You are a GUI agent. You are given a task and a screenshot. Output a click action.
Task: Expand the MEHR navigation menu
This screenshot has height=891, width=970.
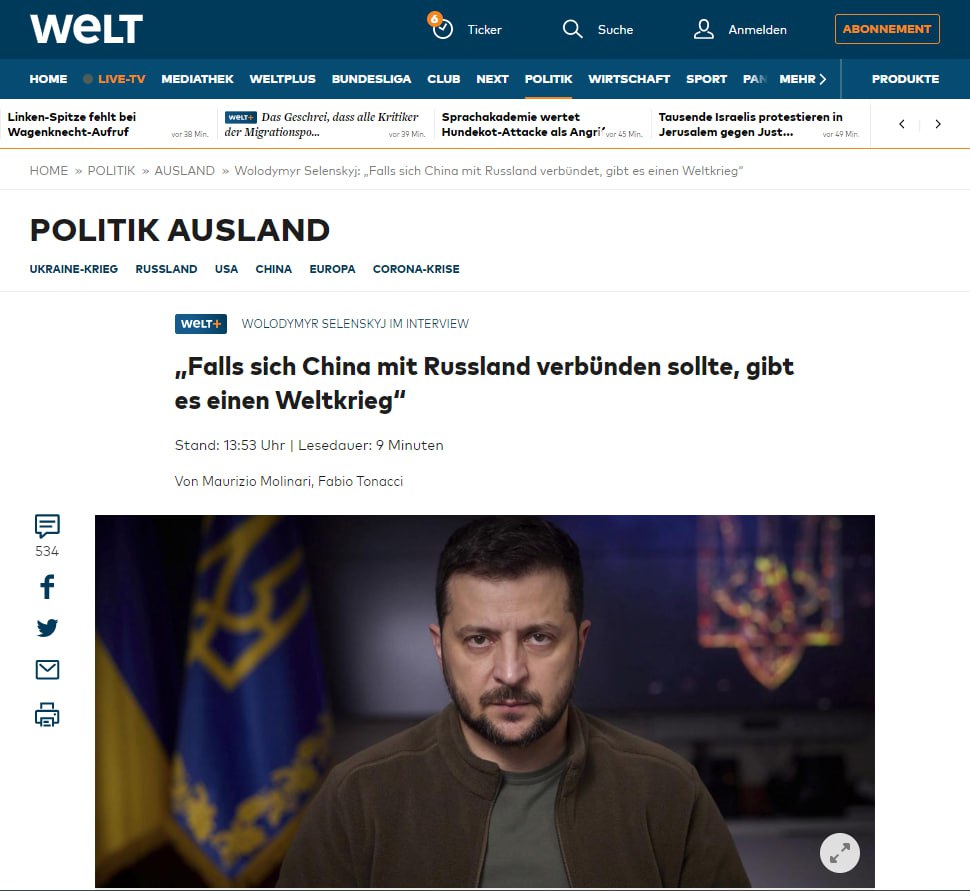pyautogui.click(x=803, y=79)
